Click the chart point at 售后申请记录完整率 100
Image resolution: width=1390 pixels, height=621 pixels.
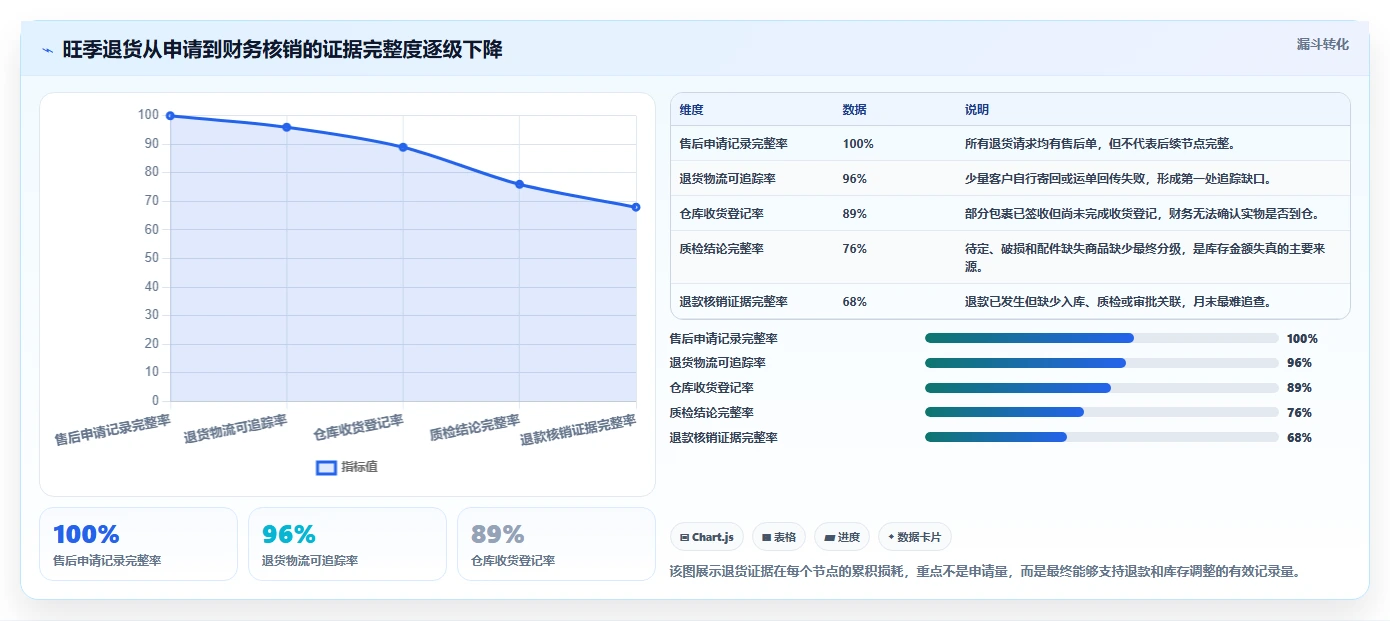pyautogui.click(x=170, y=116)
